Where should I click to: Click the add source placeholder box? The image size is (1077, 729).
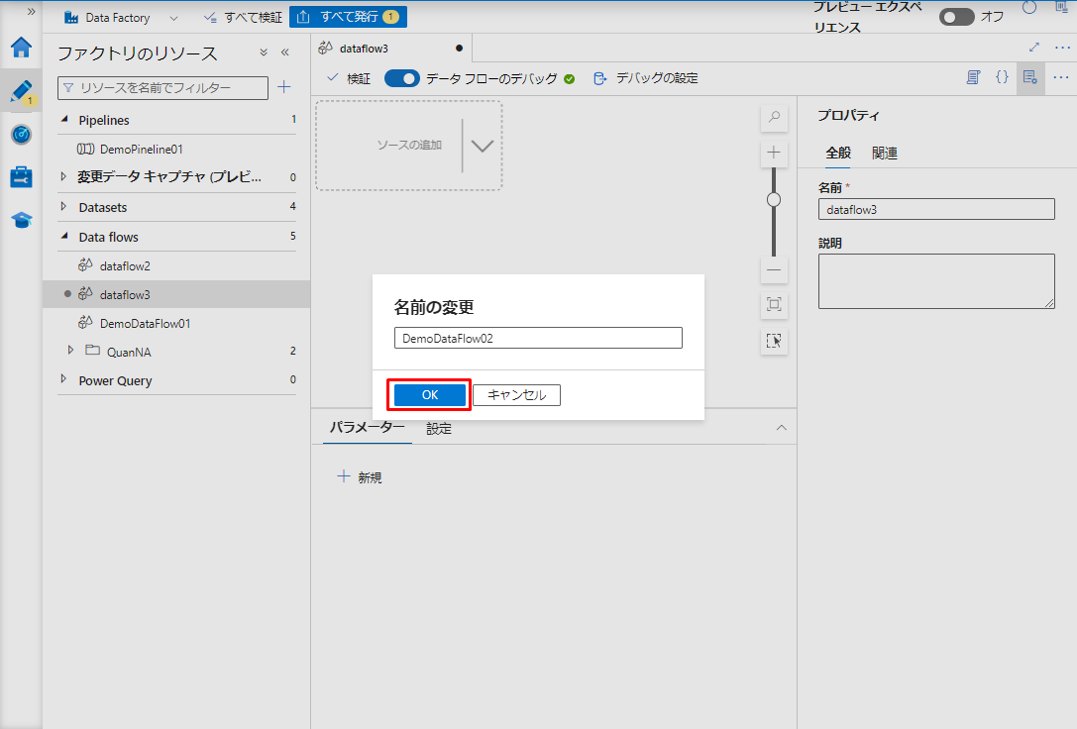pos(409,146)
